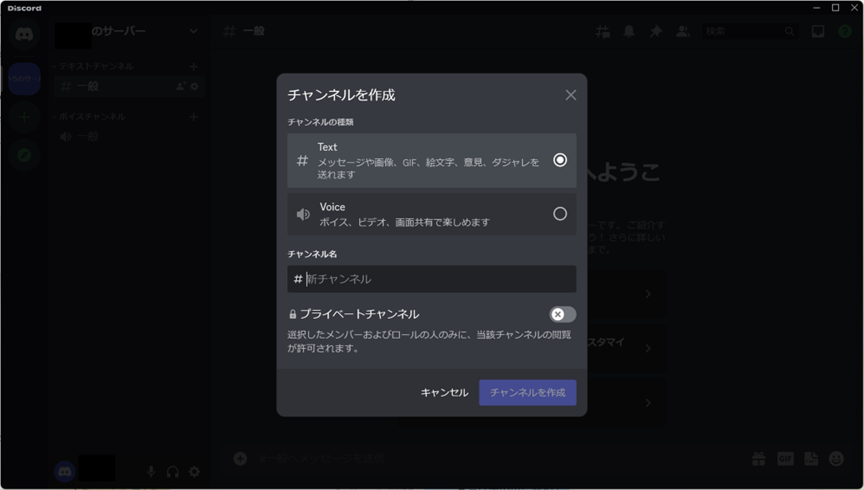Click the add a server plus icon
The height and width of the screenshot is (490, 864).
[24, 117]
